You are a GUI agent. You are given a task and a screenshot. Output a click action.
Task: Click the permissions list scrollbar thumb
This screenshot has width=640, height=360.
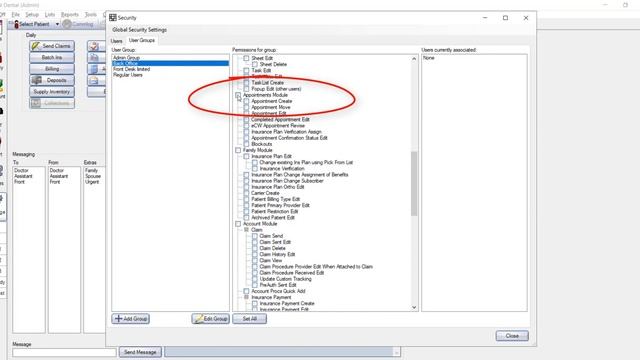[x=414, y=183]
